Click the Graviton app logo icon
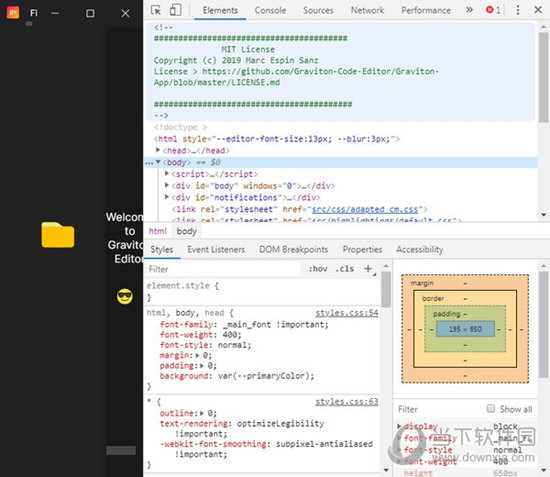Viewport: 550px width, 477px height. click(13, 13)
